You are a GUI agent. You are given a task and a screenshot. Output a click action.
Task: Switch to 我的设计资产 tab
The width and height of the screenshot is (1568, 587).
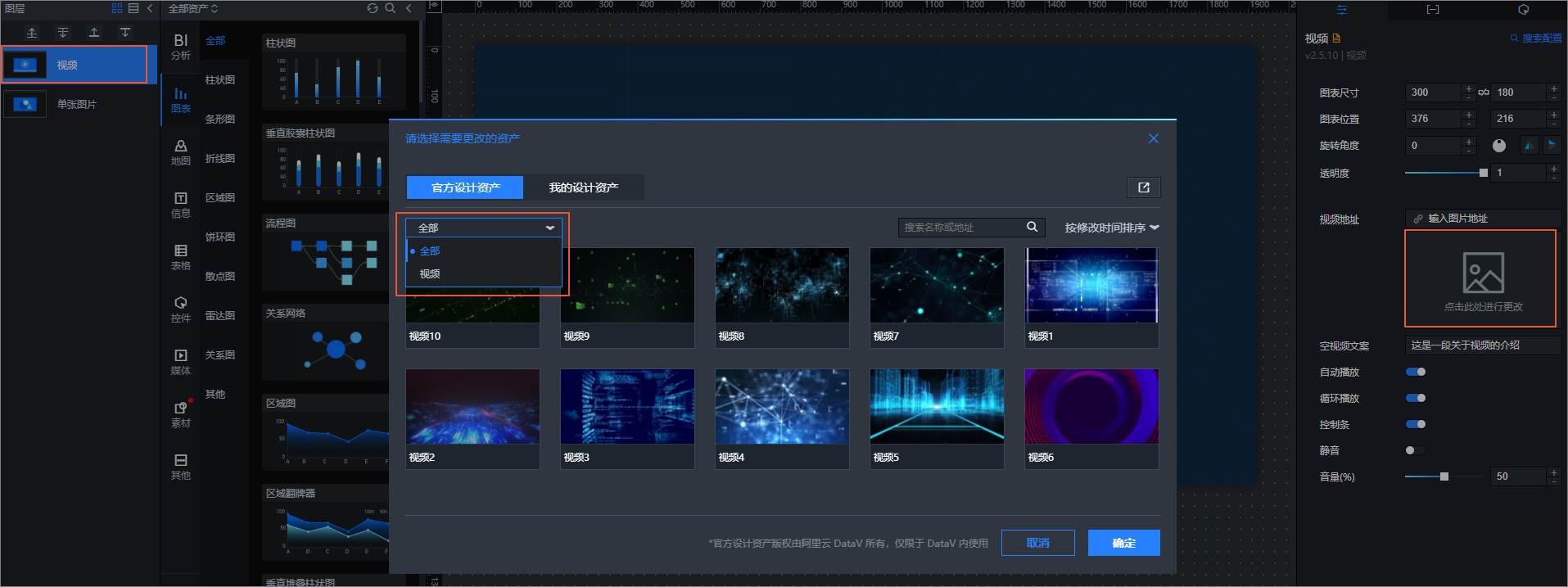click(583, 187)
